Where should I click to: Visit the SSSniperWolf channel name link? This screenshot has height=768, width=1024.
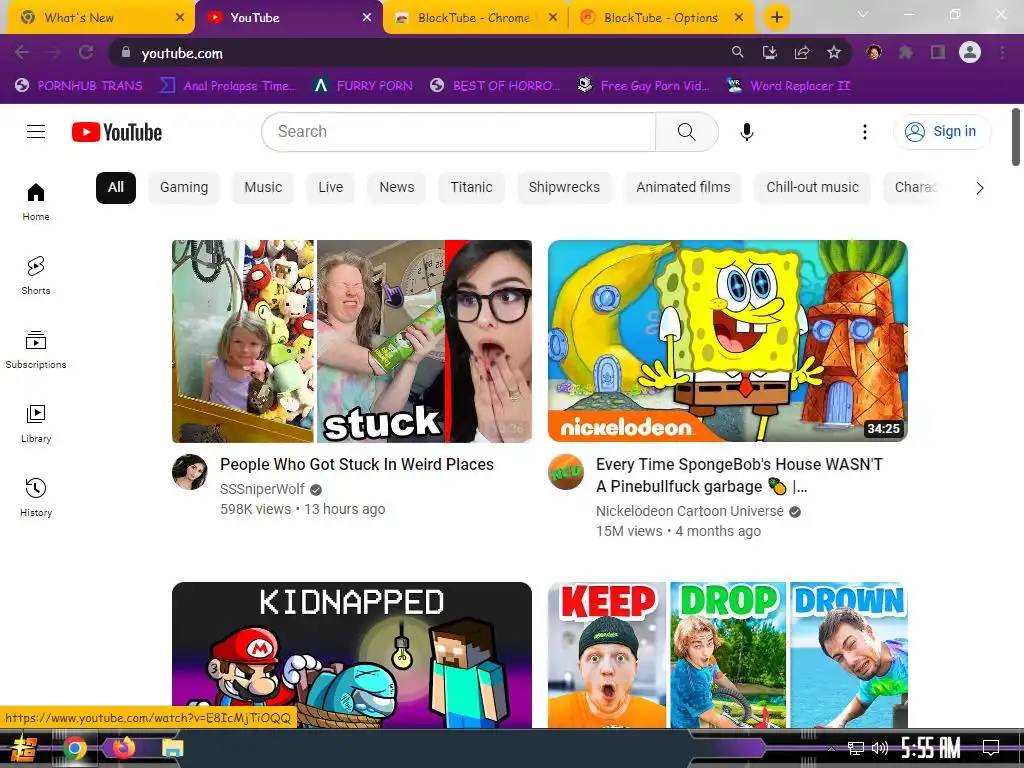click(x=263, y=489)
